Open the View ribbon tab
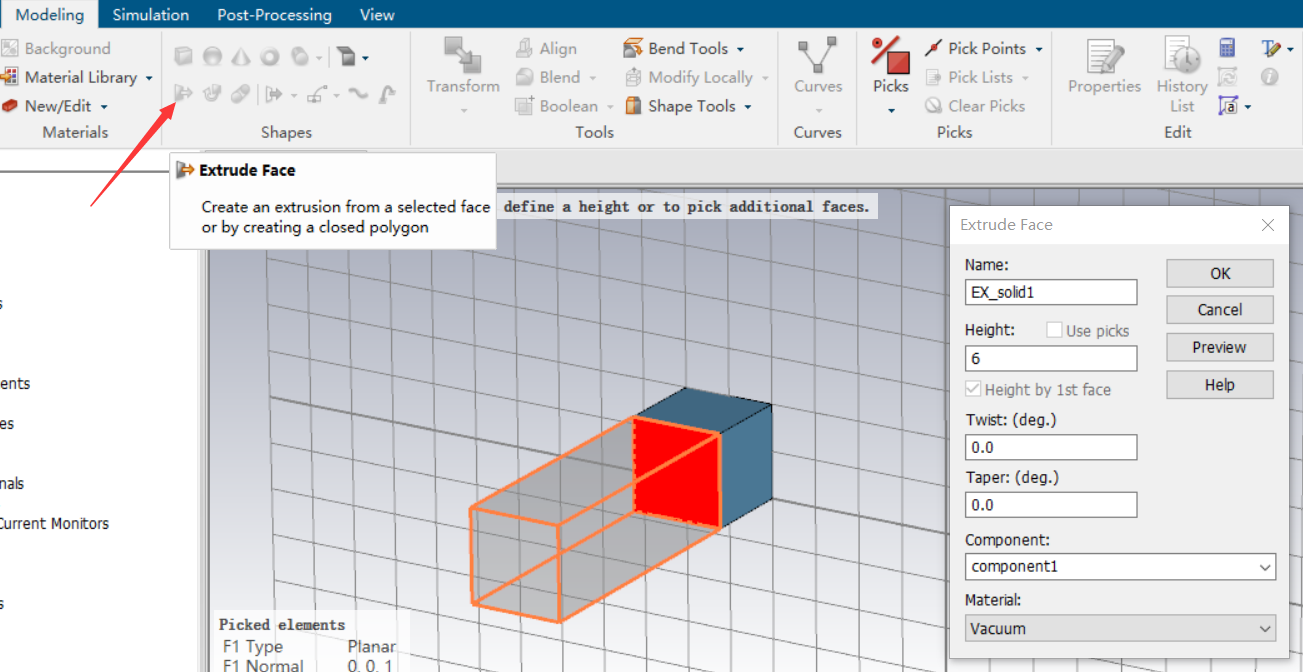The width and height of the screenshot is (1303, 672). pos(377,14)
